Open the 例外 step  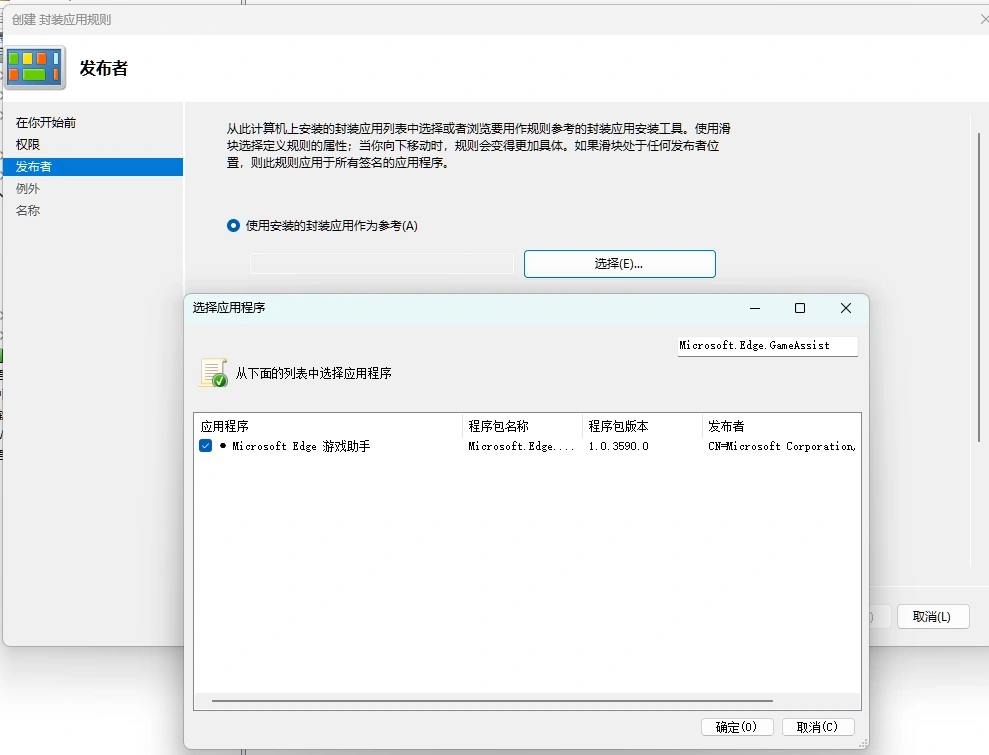click(x=28, y=189)
